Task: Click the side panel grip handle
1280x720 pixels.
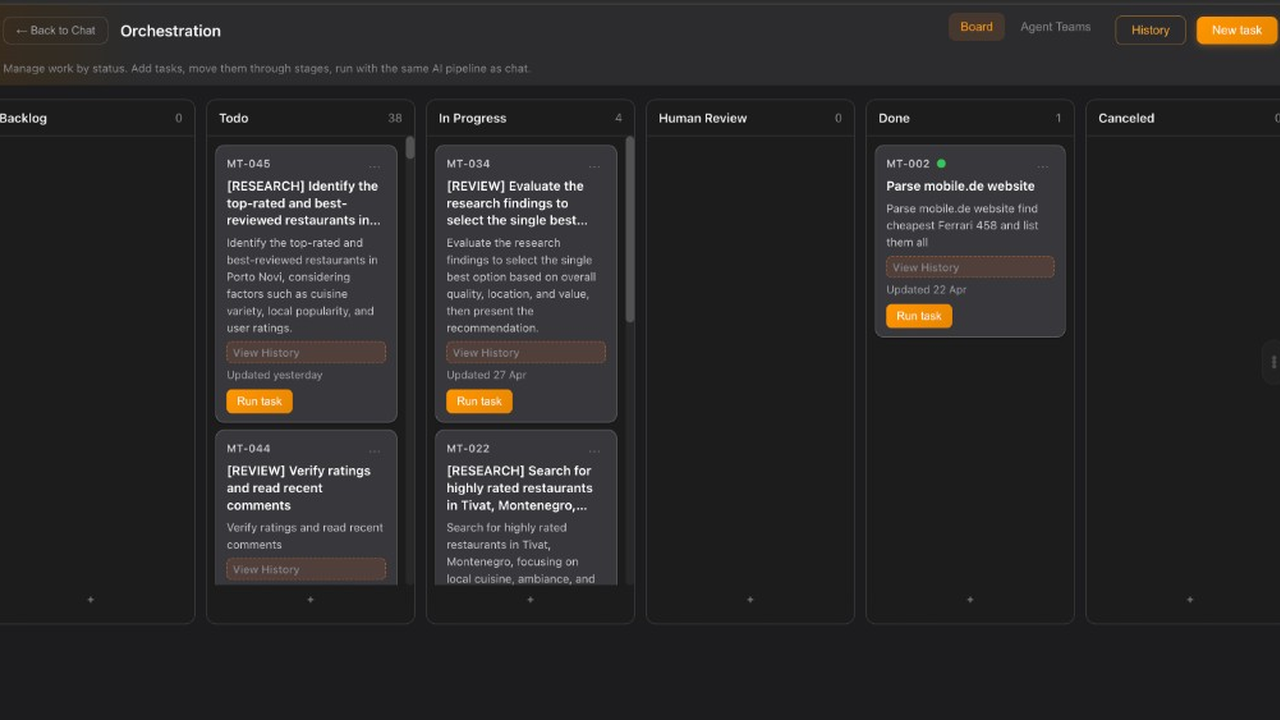Action: [1273, 362]
